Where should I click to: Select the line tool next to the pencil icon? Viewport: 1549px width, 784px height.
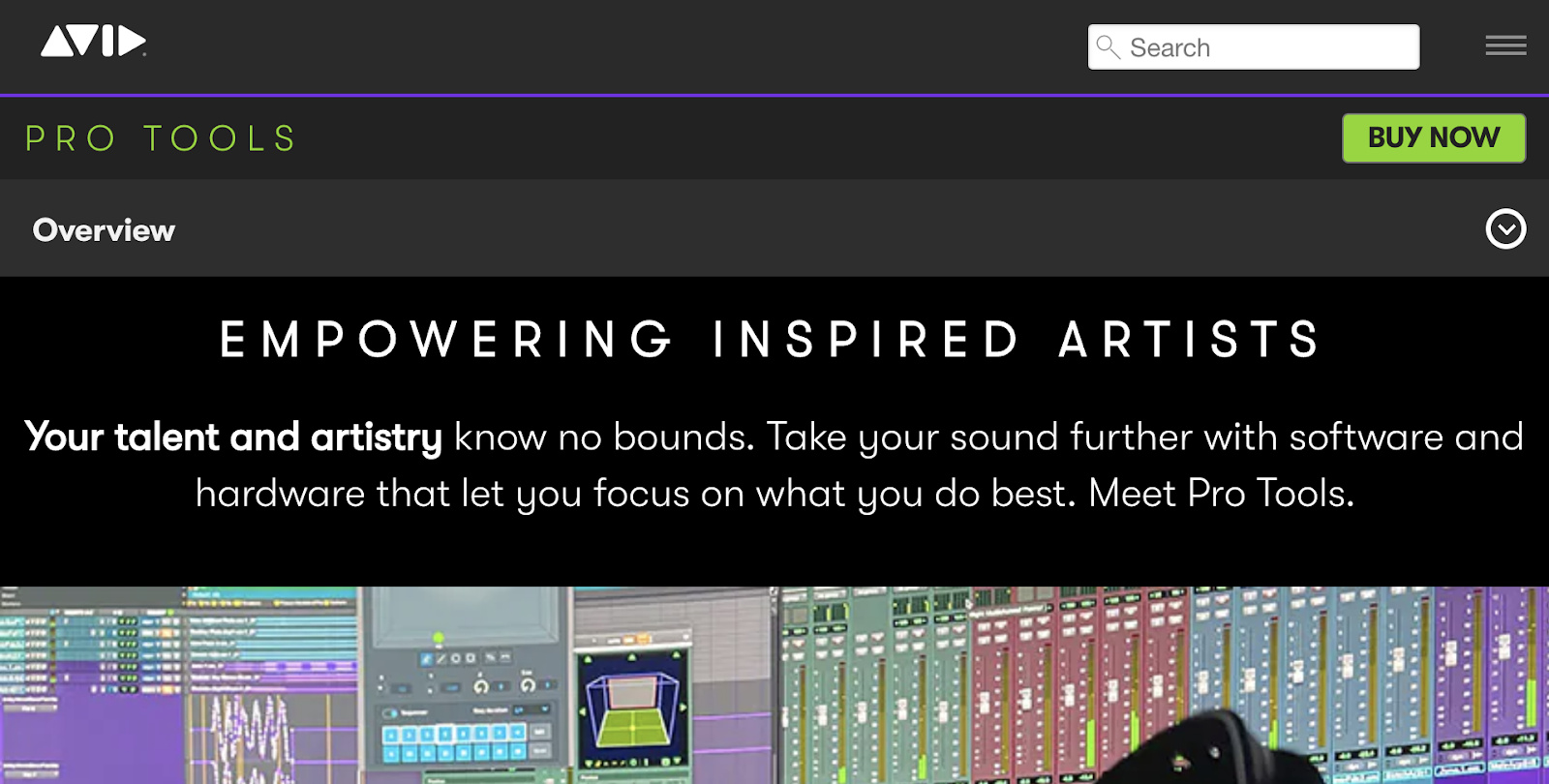click(442, 658)
